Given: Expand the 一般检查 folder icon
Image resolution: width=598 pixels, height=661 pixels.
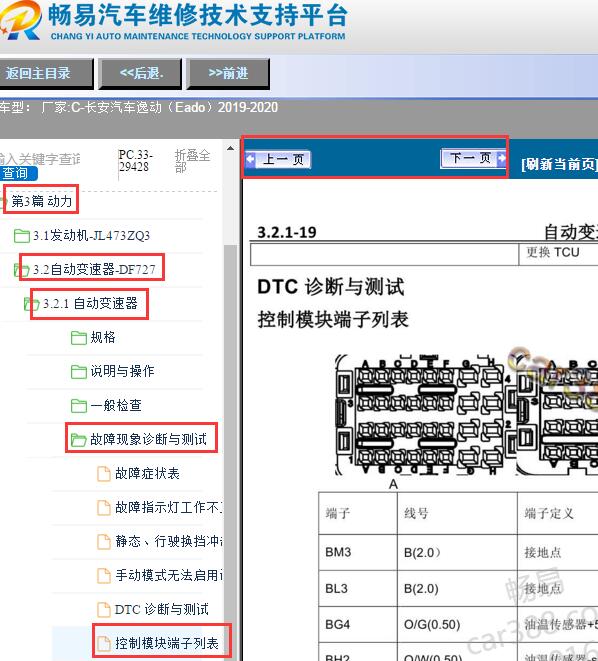Looking at the screenshot, I should click(x=79, y=406).
